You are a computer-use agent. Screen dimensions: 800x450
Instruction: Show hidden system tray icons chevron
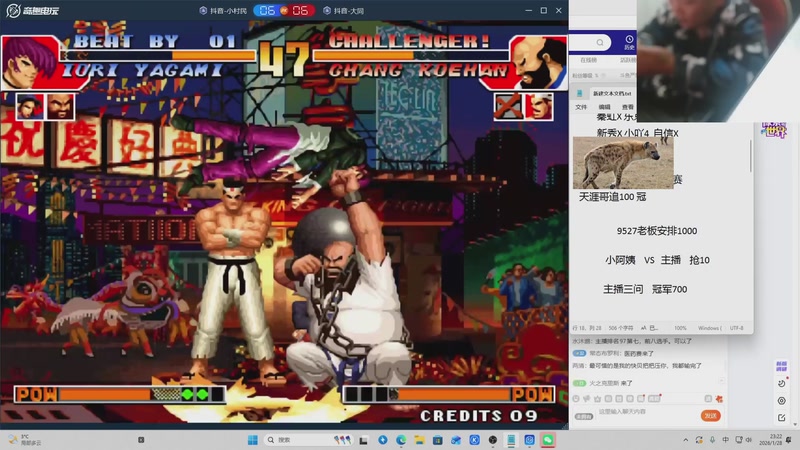(x=685, y=440)
